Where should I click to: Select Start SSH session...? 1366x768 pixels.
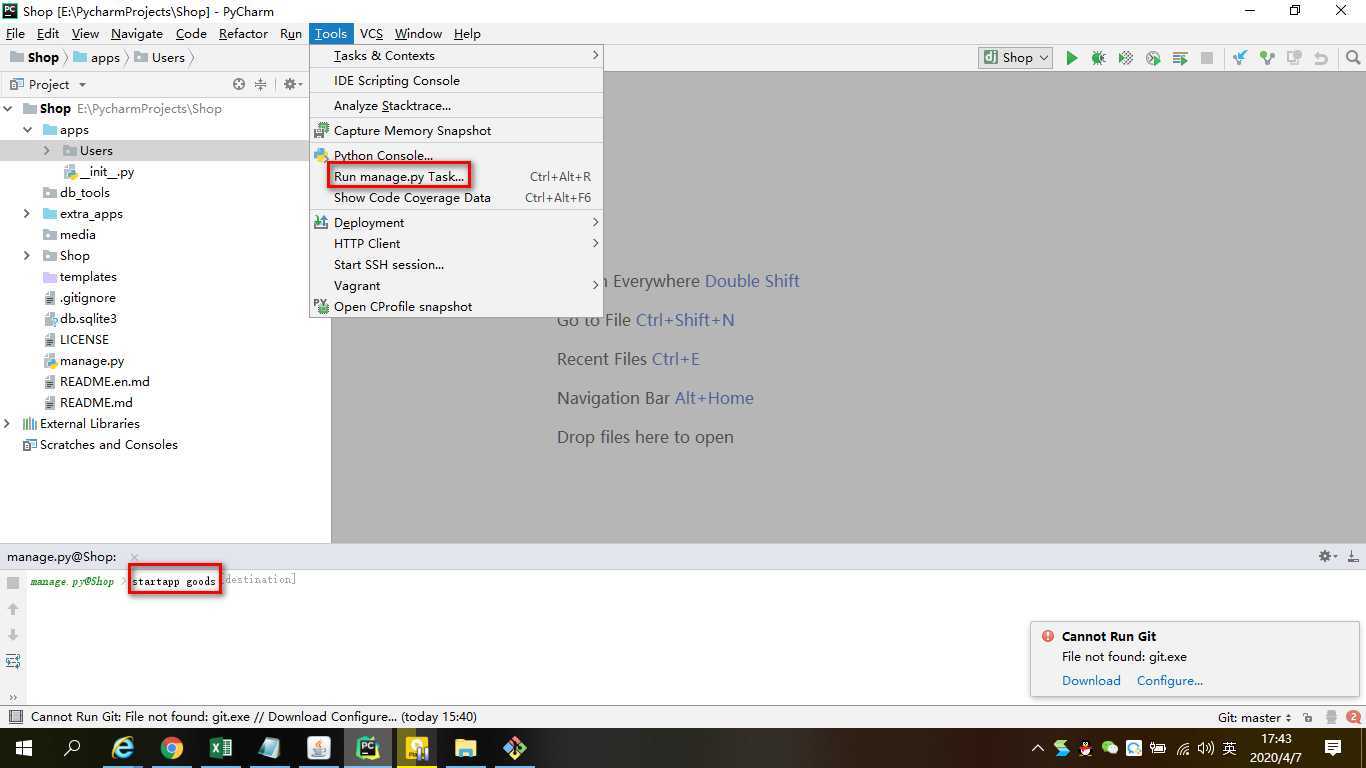[x=456, y=265]
